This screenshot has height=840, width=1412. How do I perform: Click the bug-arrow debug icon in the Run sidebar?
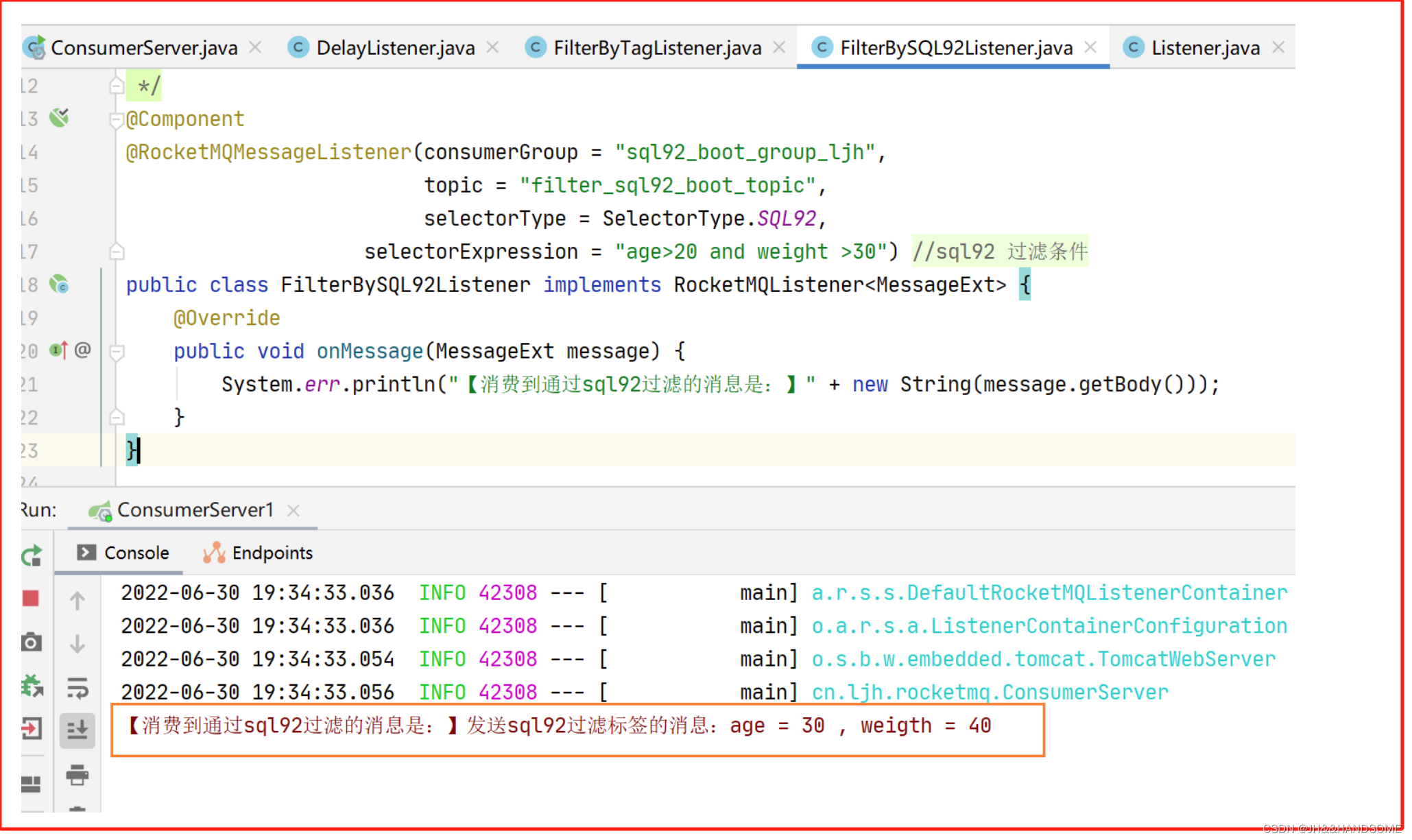coord(32,685)
